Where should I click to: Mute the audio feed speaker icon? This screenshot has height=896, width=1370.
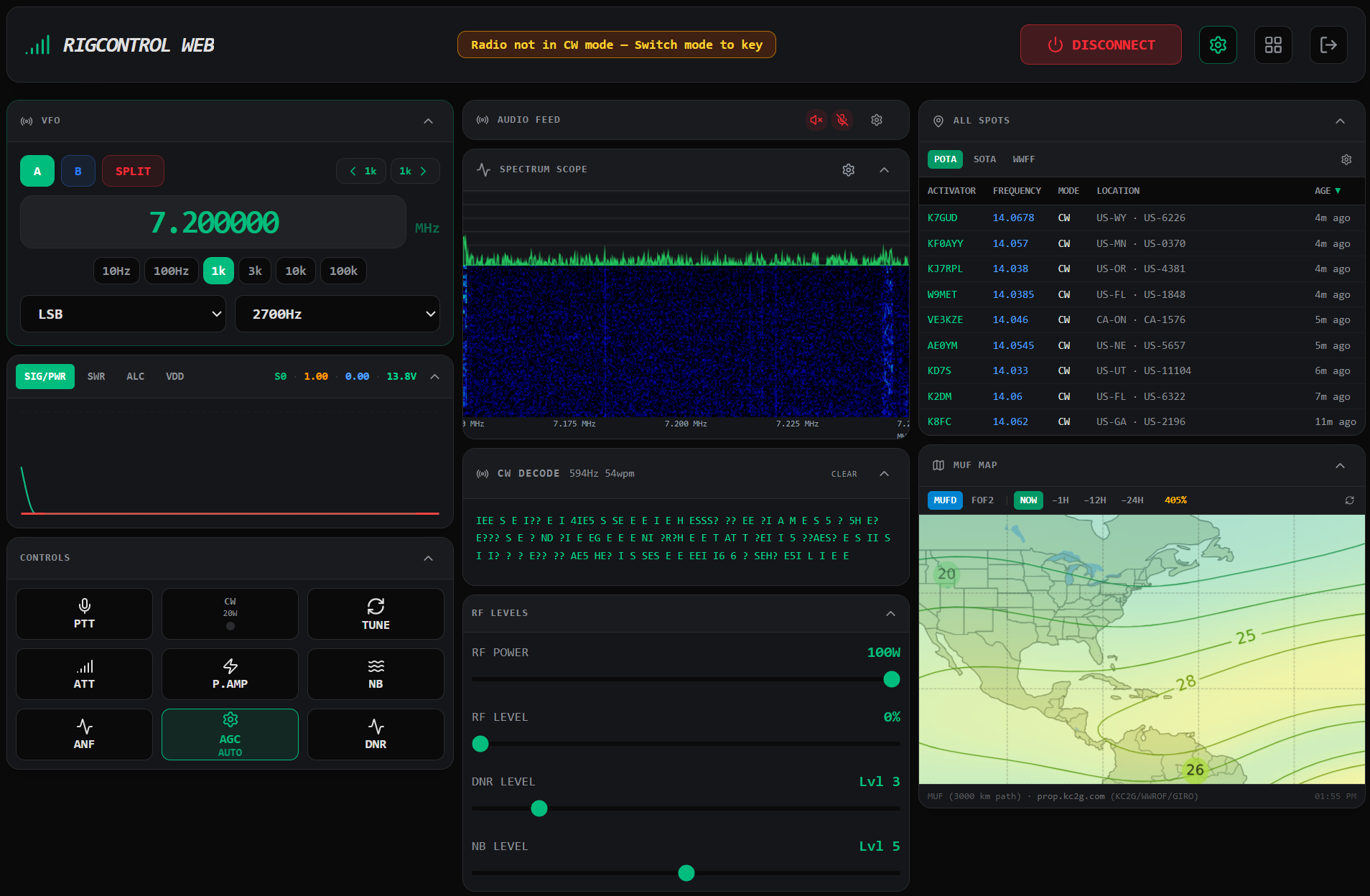click(816, 120)
